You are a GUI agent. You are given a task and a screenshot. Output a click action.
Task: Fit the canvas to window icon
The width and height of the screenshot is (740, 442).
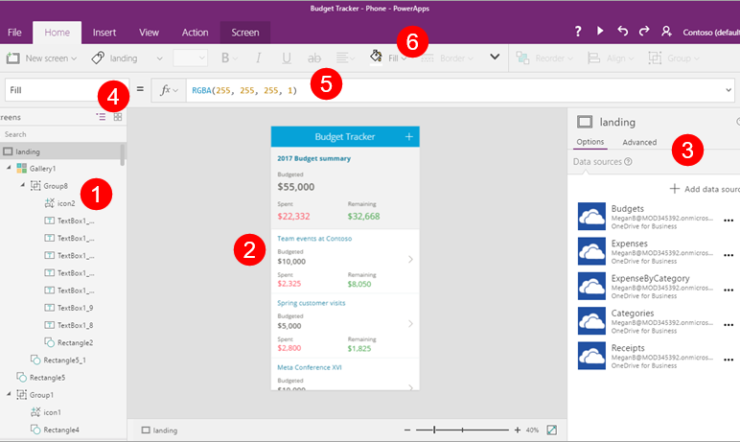551,430
